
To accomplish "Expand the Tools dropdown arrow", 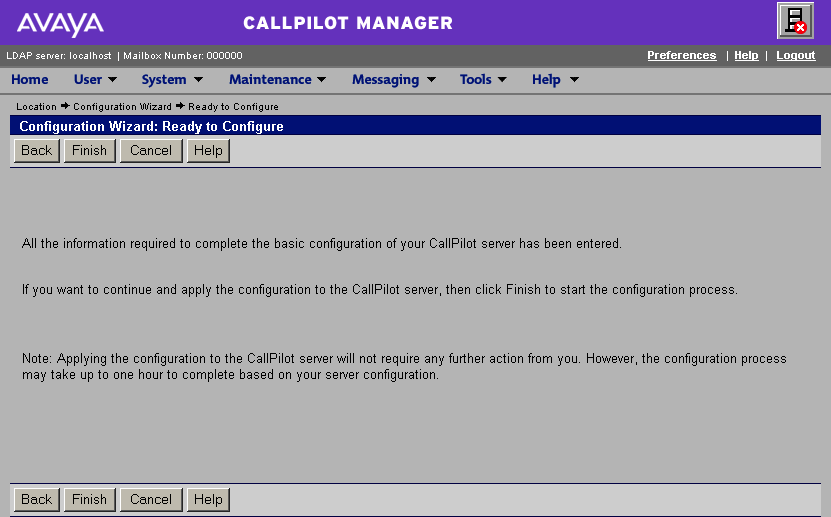I will point(502,80).
